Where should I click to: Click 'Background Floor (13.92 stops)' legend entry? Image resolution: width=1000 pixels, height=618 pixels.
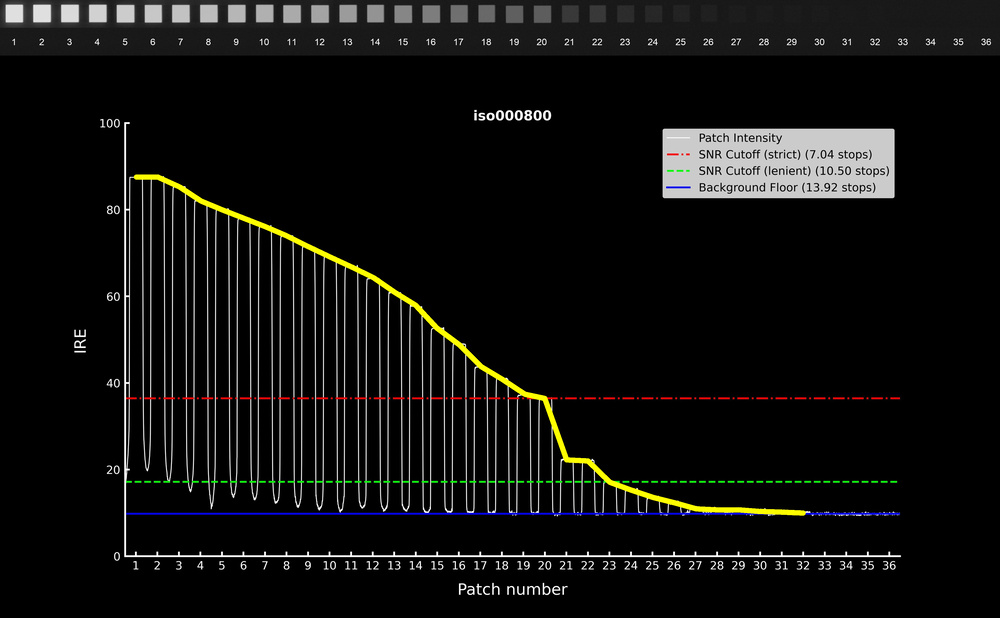pyautogui.click(x=787, y=187)
